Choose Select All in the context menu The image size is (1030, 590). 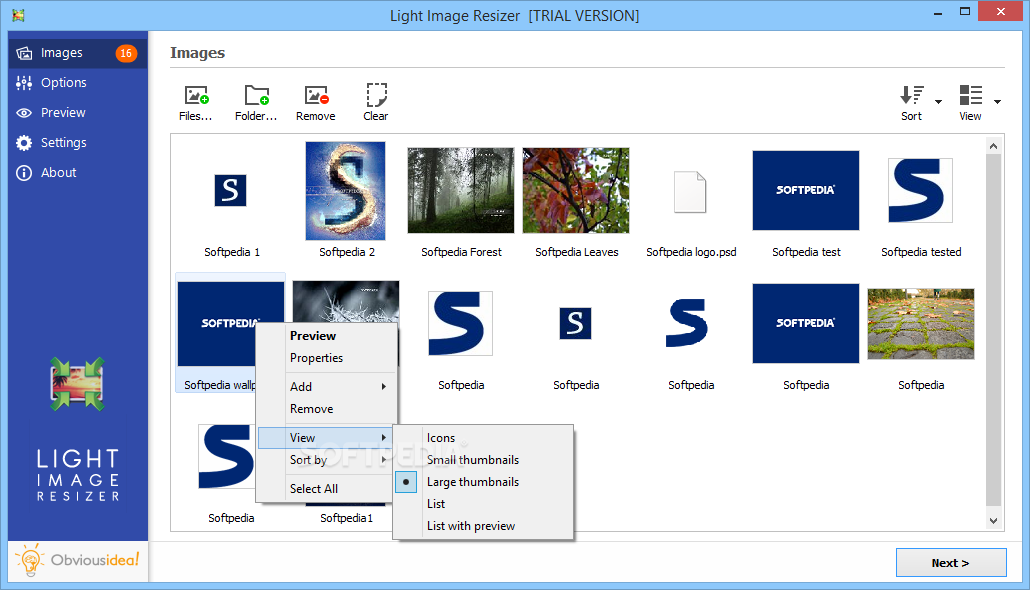point(313,488)
